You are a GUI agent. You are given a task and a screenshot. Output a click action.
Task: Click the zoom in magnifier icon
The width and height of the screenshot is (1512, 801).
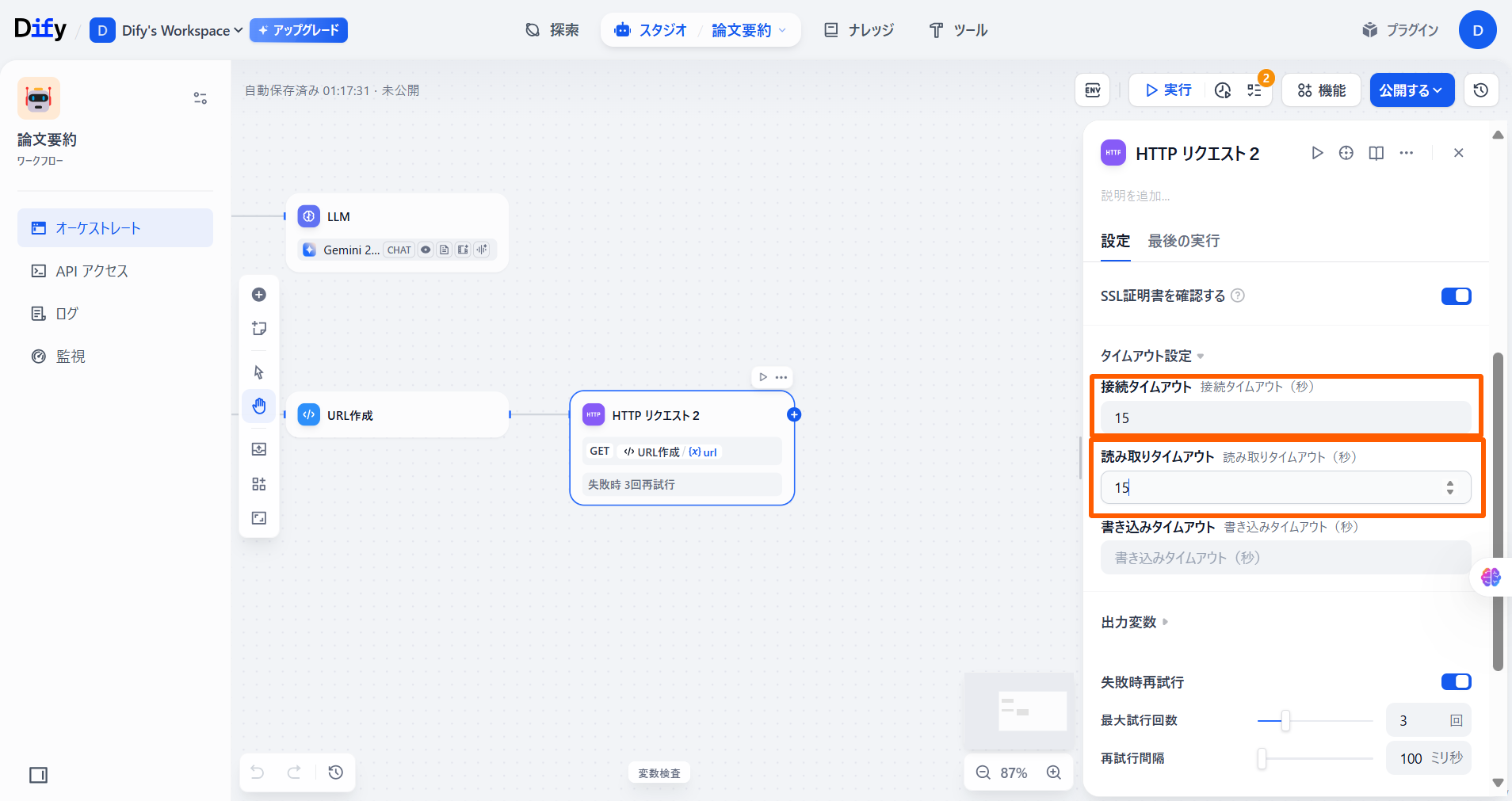(1053, 772)
